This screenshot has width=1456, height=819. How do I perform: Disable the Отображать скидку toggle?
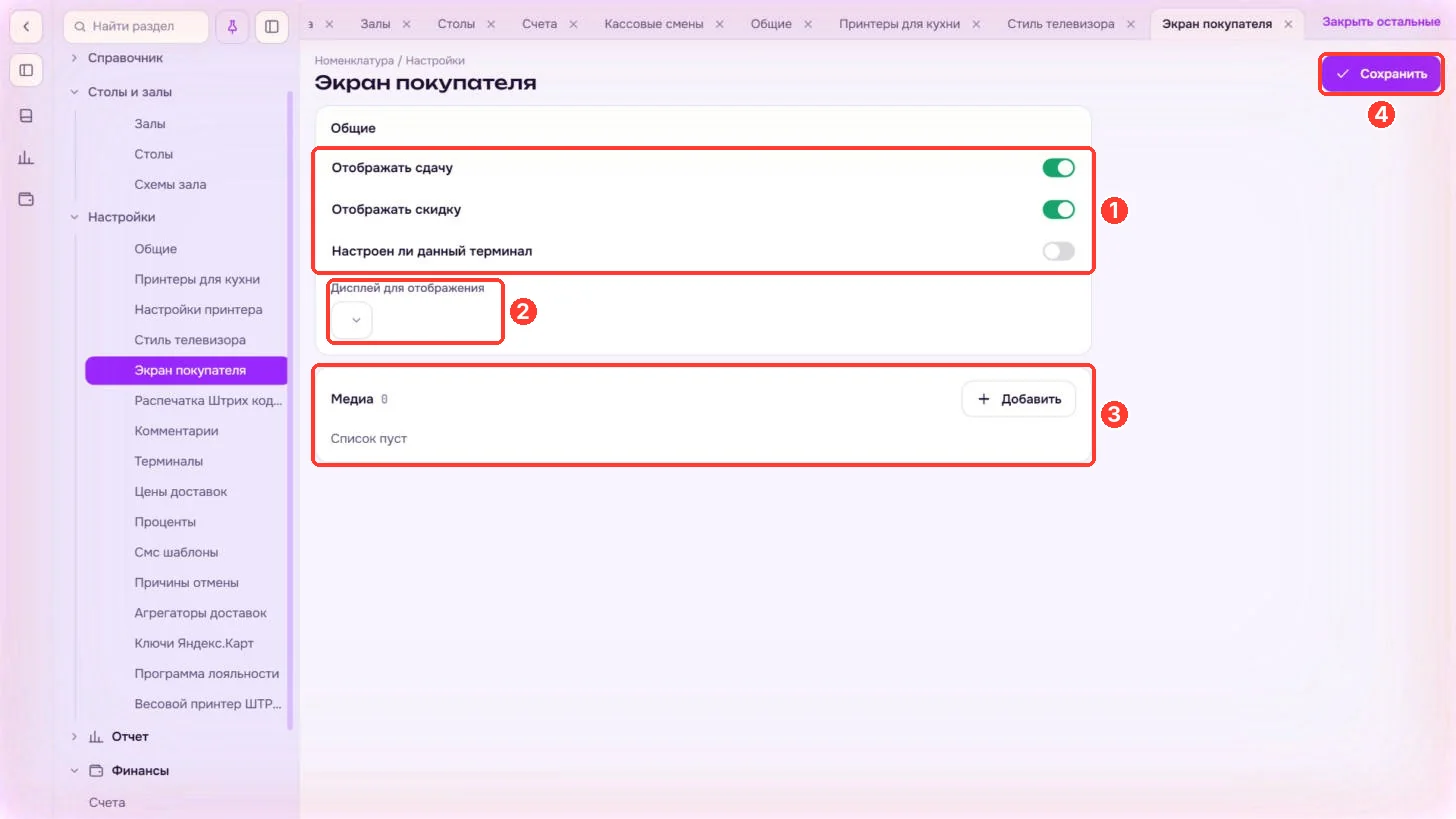[x=1058, y=210]
